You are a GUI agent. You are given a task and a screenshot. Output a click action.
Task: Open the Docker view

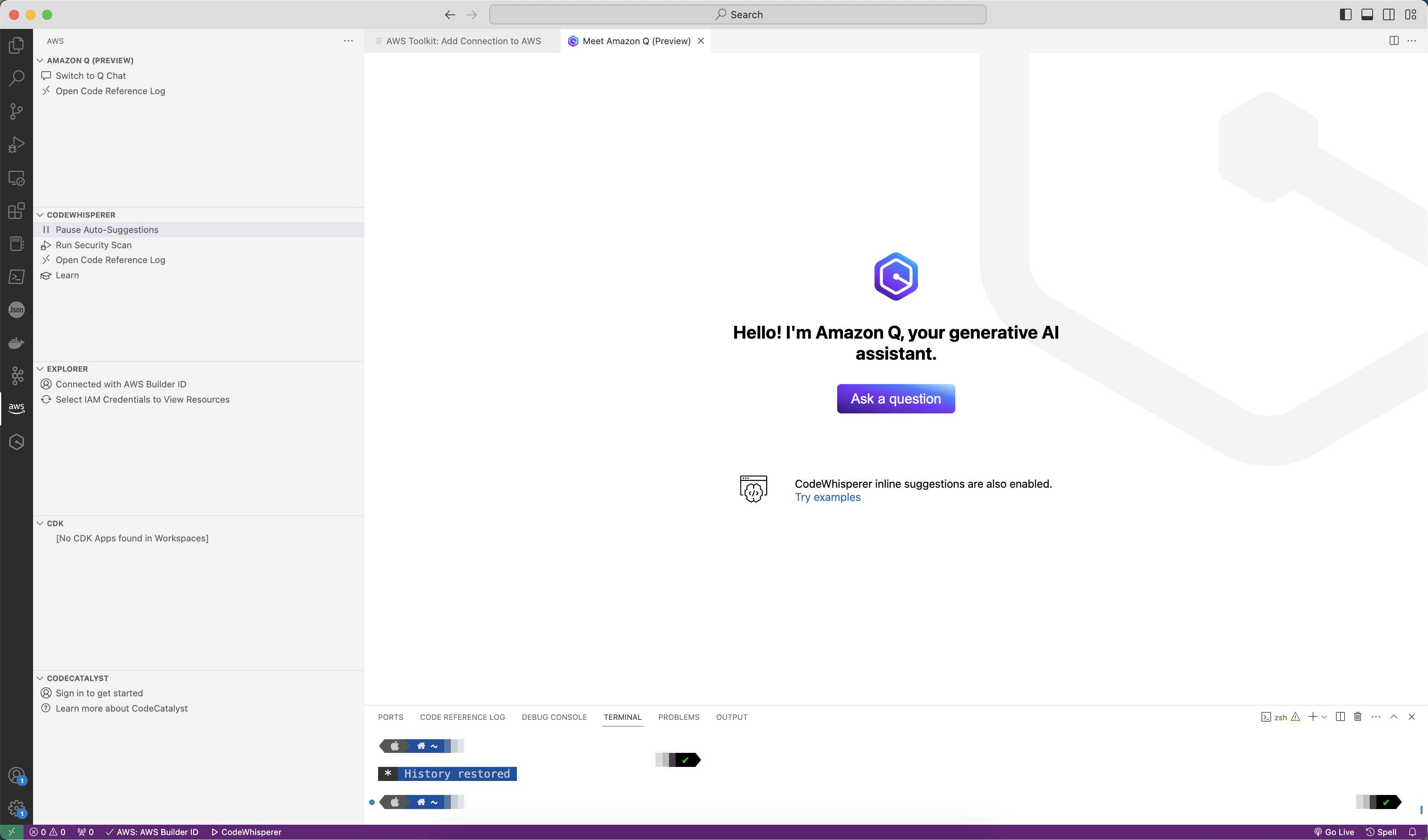tap(17, 343)
